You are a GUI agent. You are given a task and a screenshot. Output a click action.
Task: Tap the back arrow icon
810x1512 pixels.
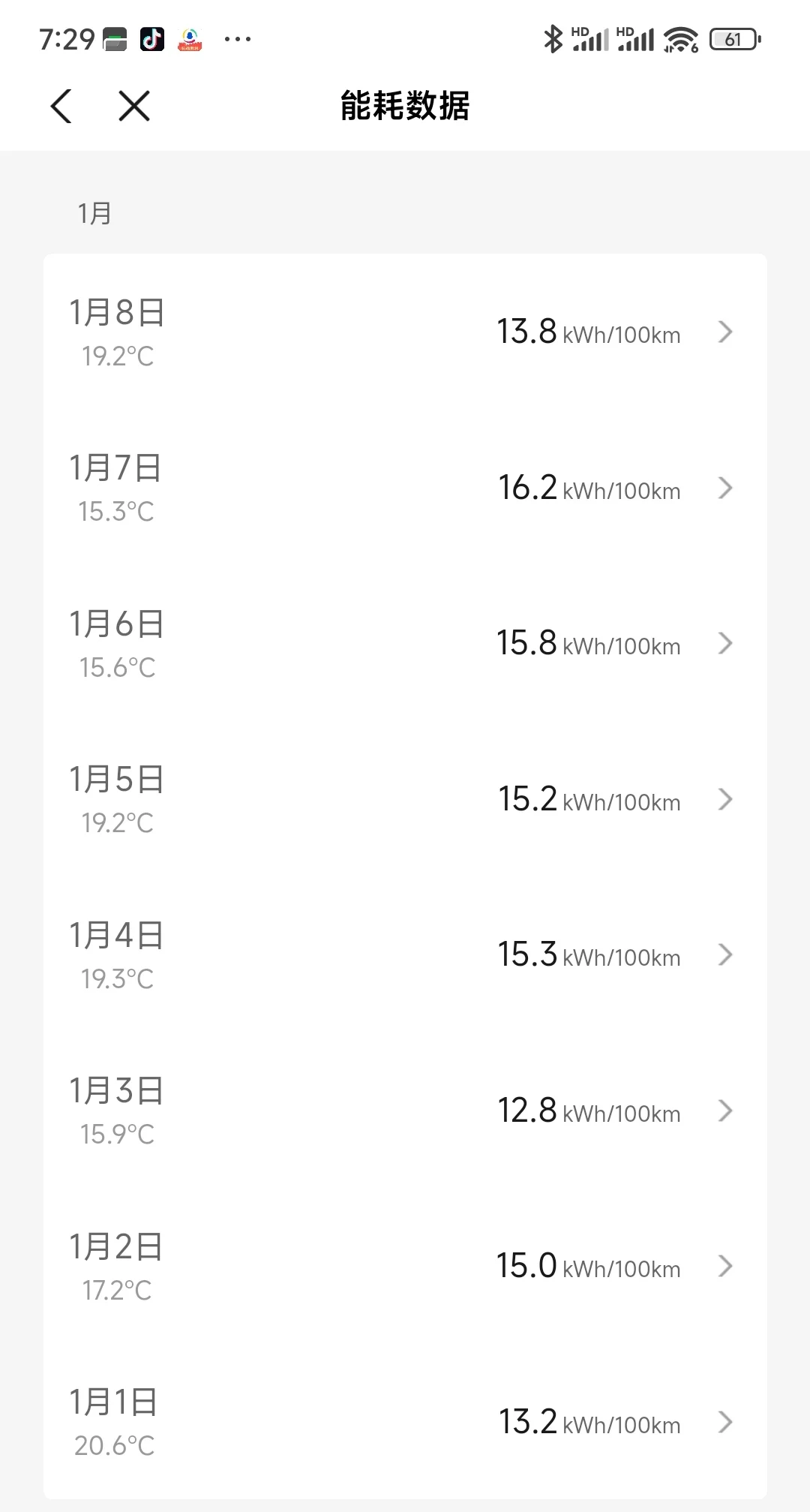pyautogui.click(x=61, y=106)
